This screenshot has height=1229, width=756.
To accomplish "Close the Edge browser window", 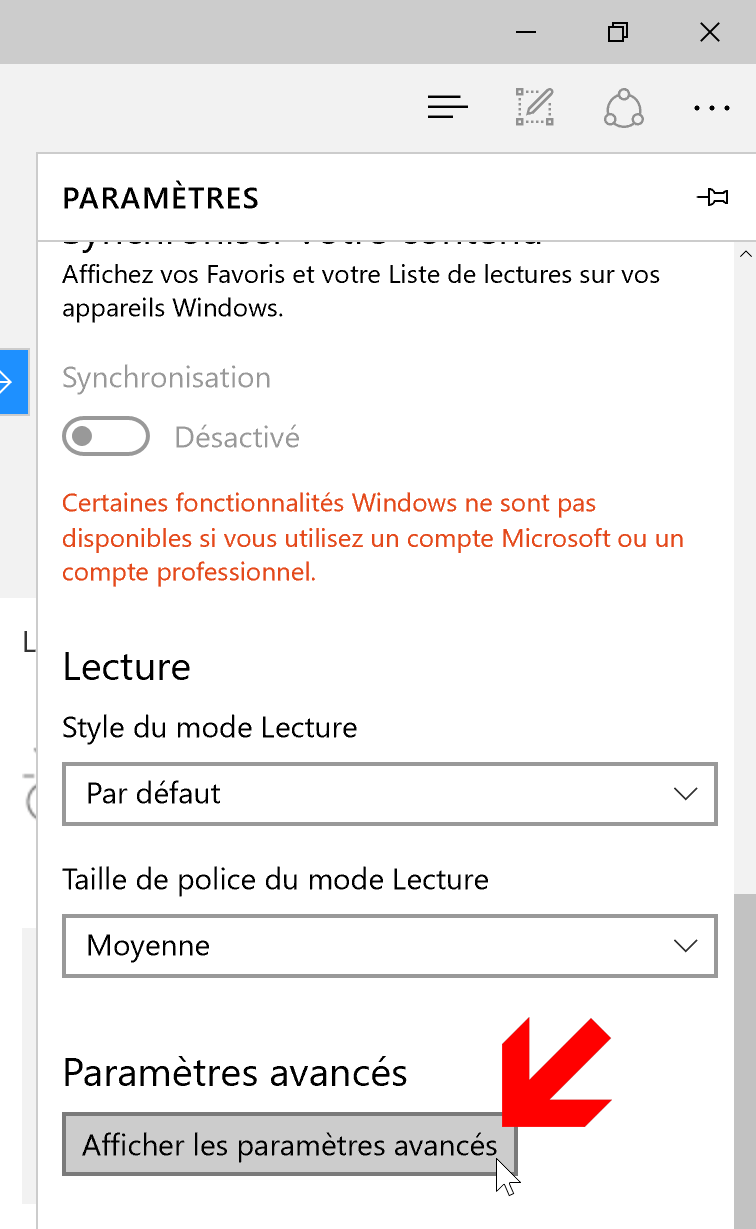I will [710, 32].
